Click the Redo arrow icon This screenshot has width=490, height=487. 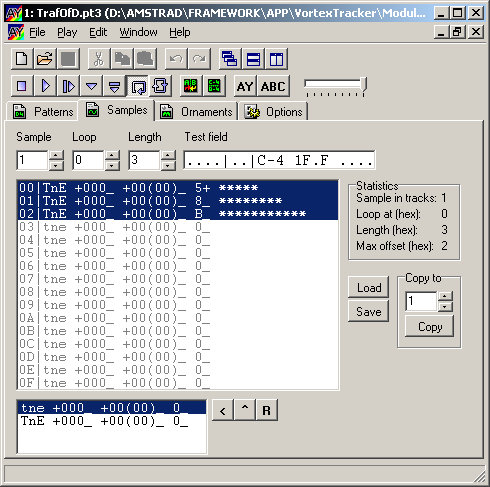coord(199,59)
